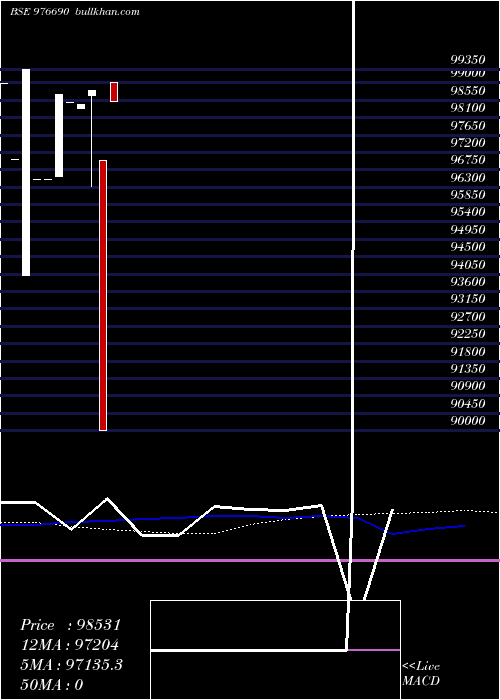Click the 99350 price axis label
The height and width of the screenshot is (700, 500).
pos(467,60)
